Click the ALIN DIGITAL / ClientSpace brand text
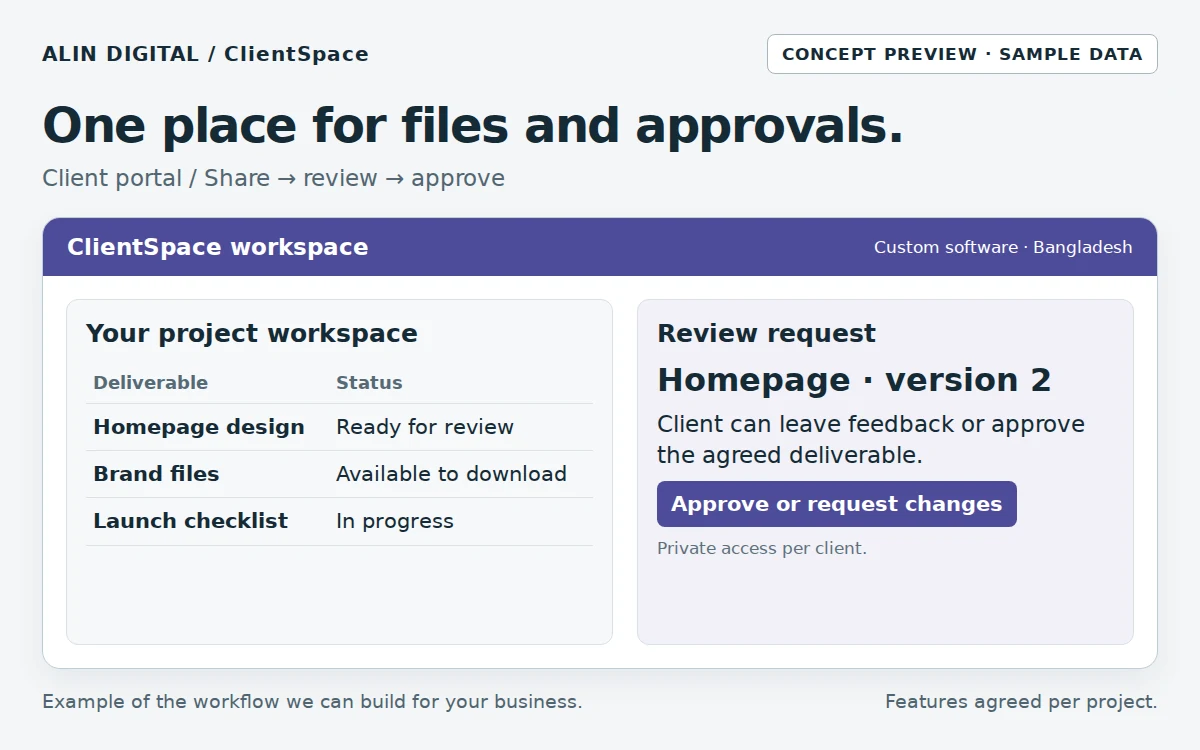Image resolution: width=1200 pixels, height=750 pixels. click(205, 54)
